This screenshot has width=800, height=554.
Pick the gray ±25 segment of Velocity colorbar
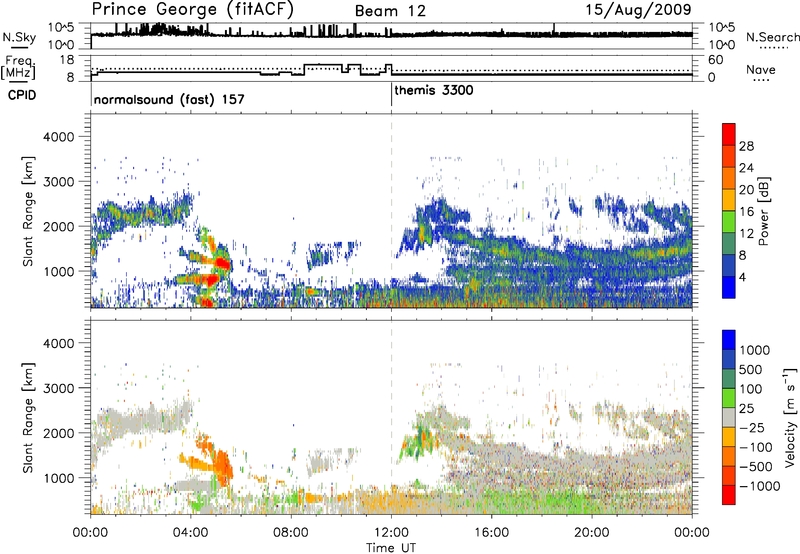tap(729, 417)
